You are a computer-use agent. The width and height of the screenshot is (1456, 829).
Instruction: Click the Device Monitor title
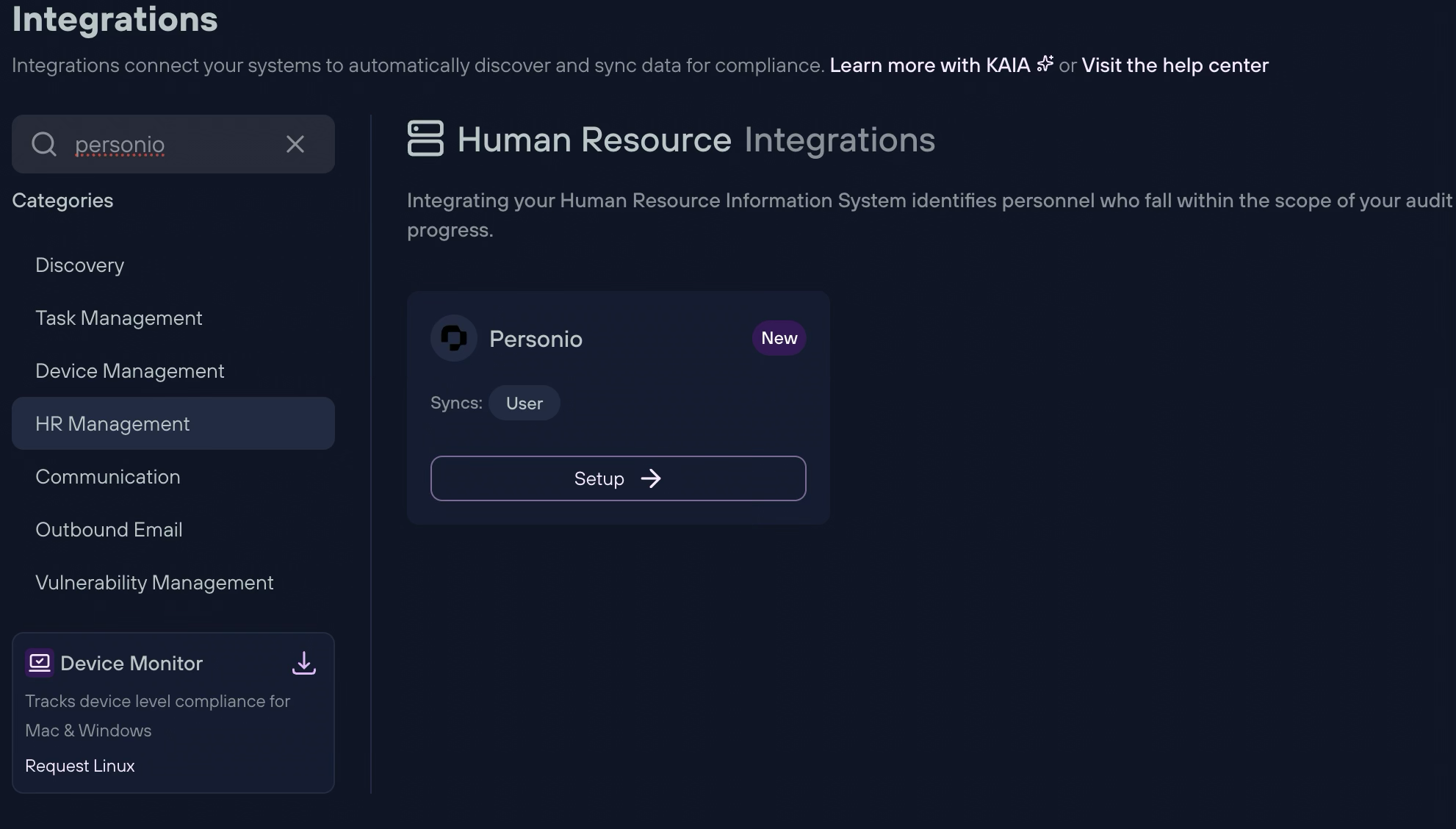coord(131,664)
